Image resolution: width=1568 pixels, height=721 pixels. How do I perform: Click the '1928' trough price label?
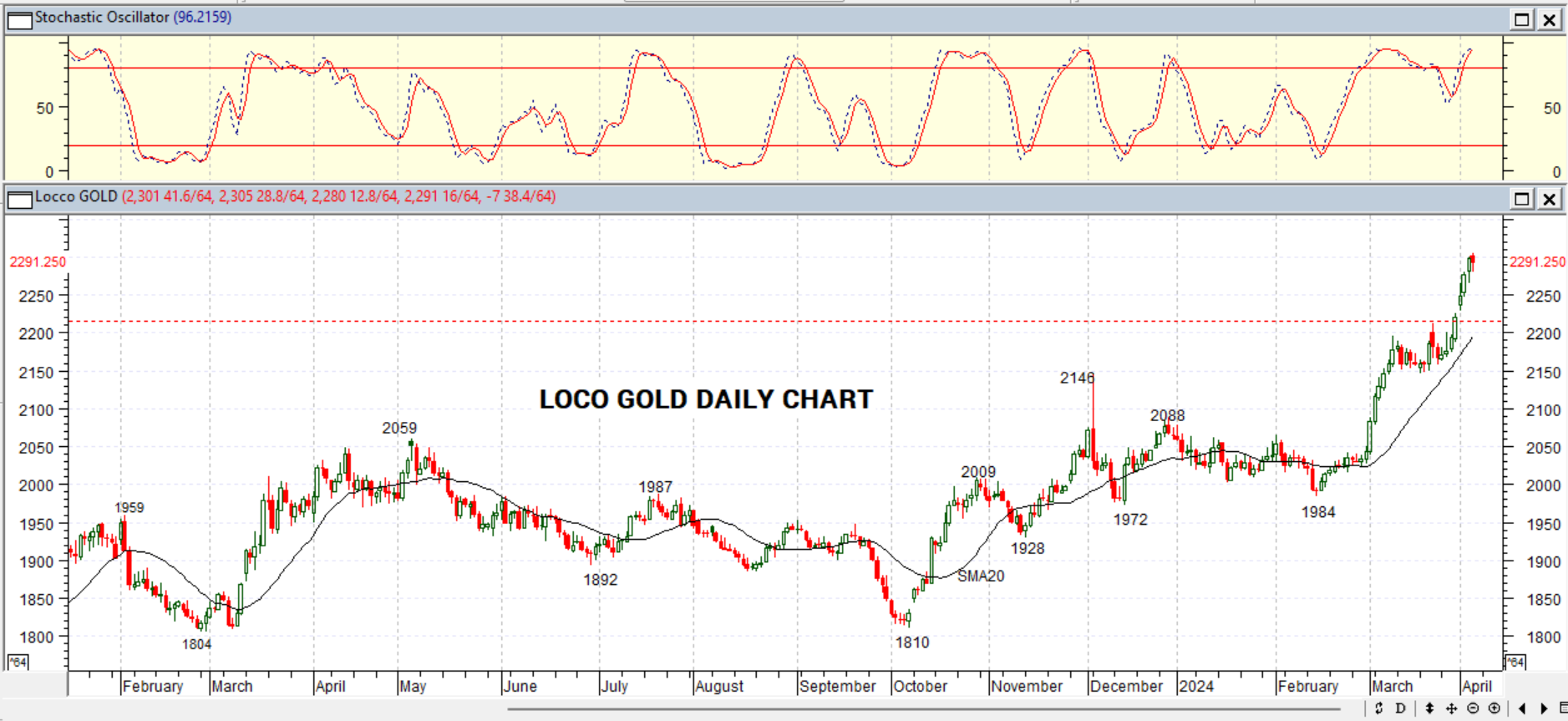tap(1028, 549)
